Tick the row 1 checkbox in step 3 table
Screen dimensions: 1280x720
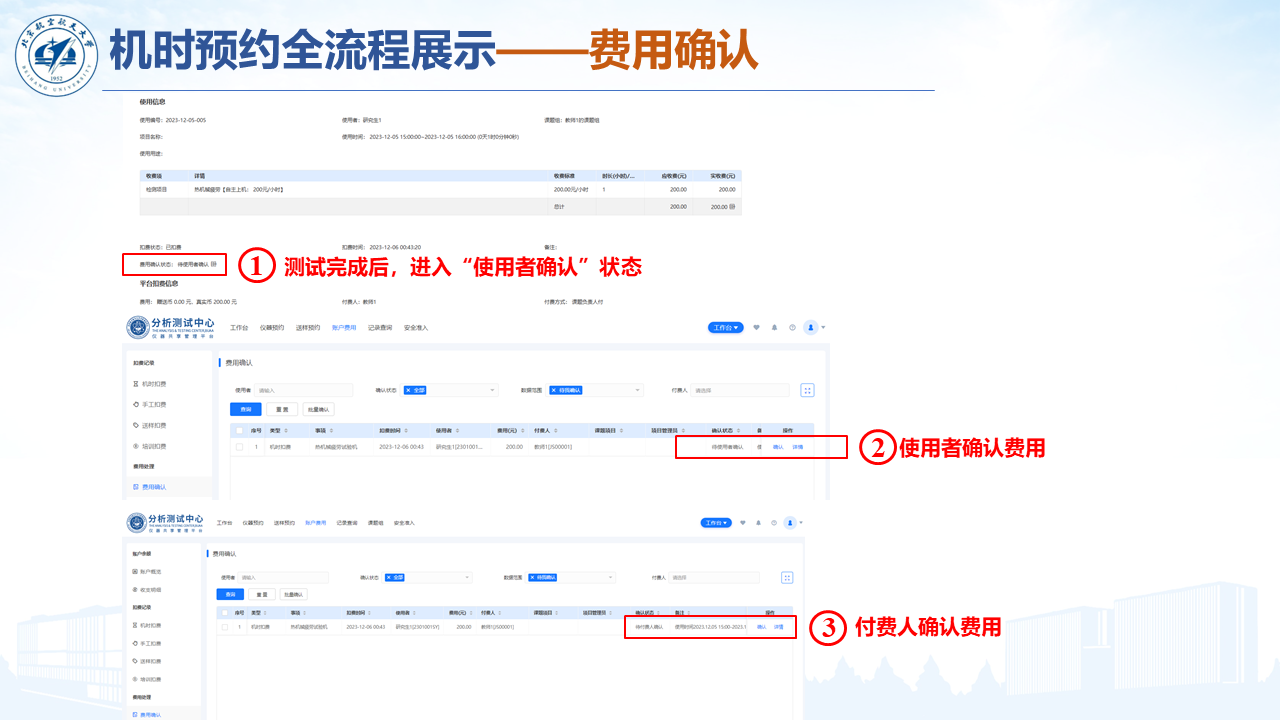tap(224, 627)
